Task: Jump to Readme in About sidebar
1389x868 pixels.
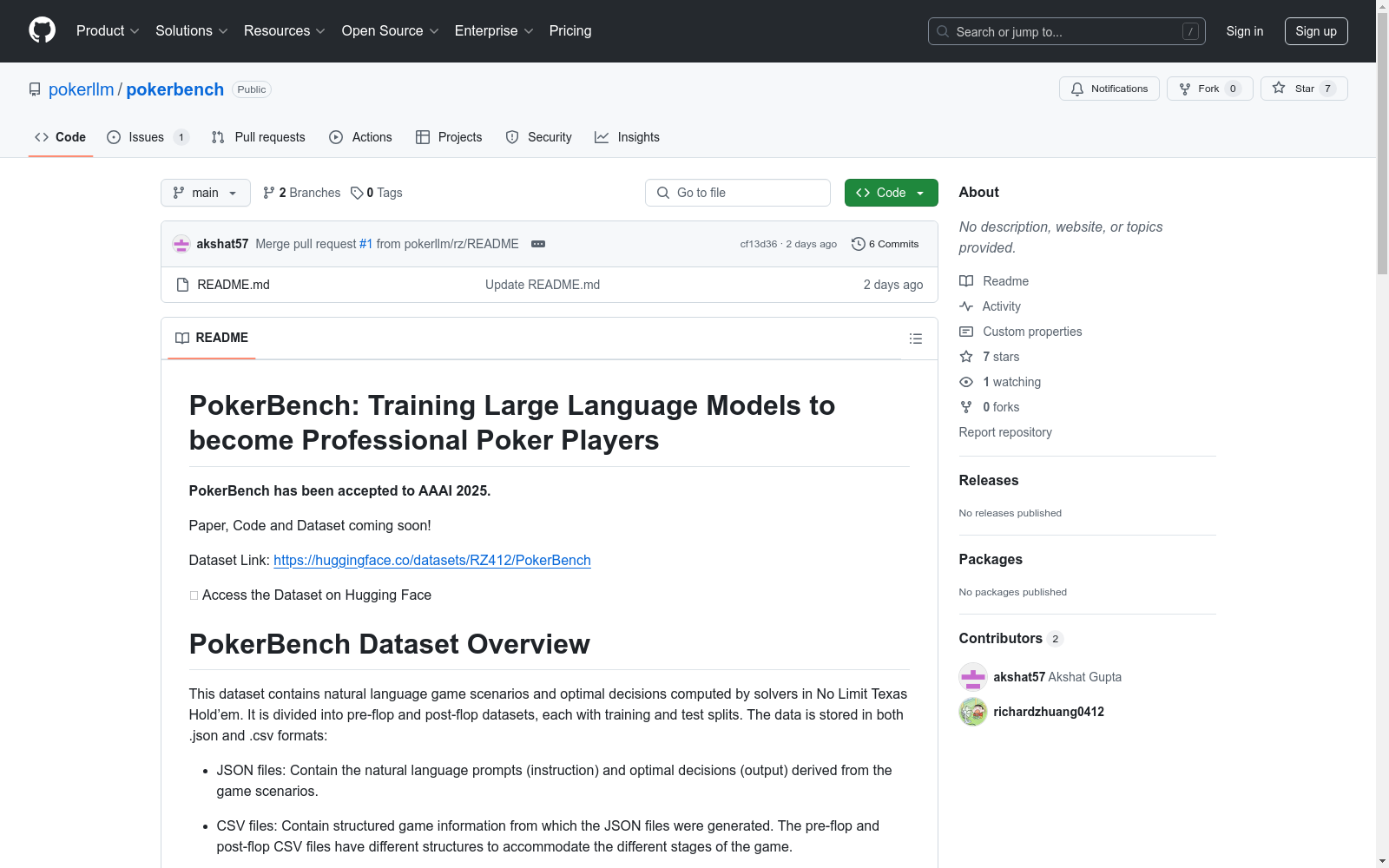Action: pos(994,281)
